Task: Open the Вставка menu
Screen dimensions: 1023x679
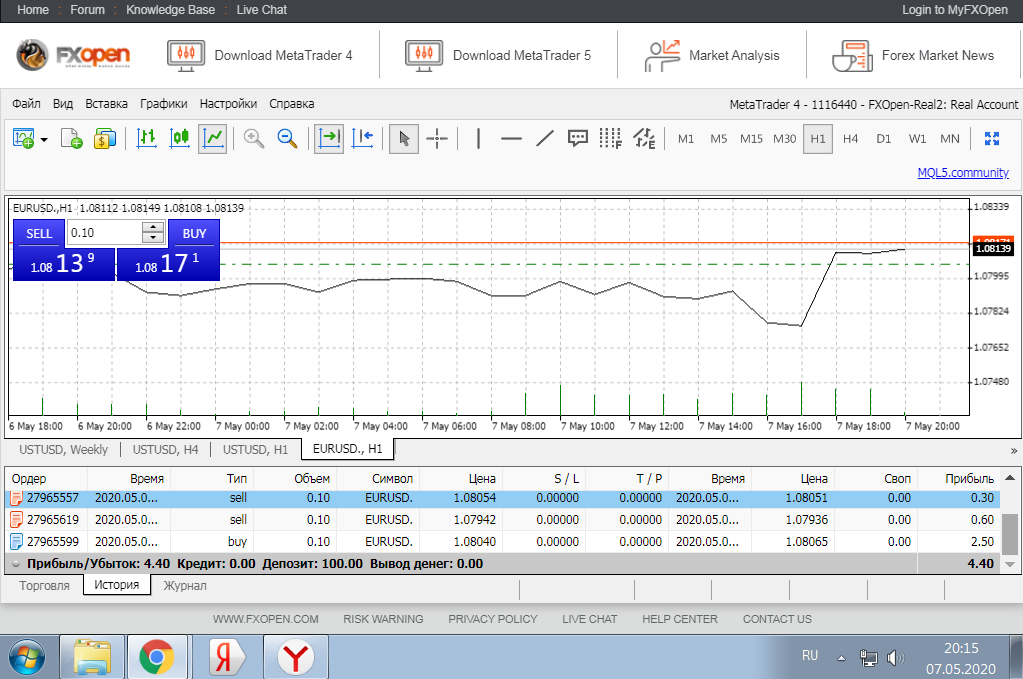Action: 106,104
